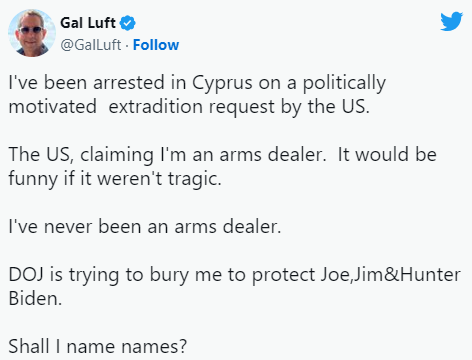This screenshot has width=472, height=360.
Task: Open the Gal Luft display name
Action: click(88, 23)
